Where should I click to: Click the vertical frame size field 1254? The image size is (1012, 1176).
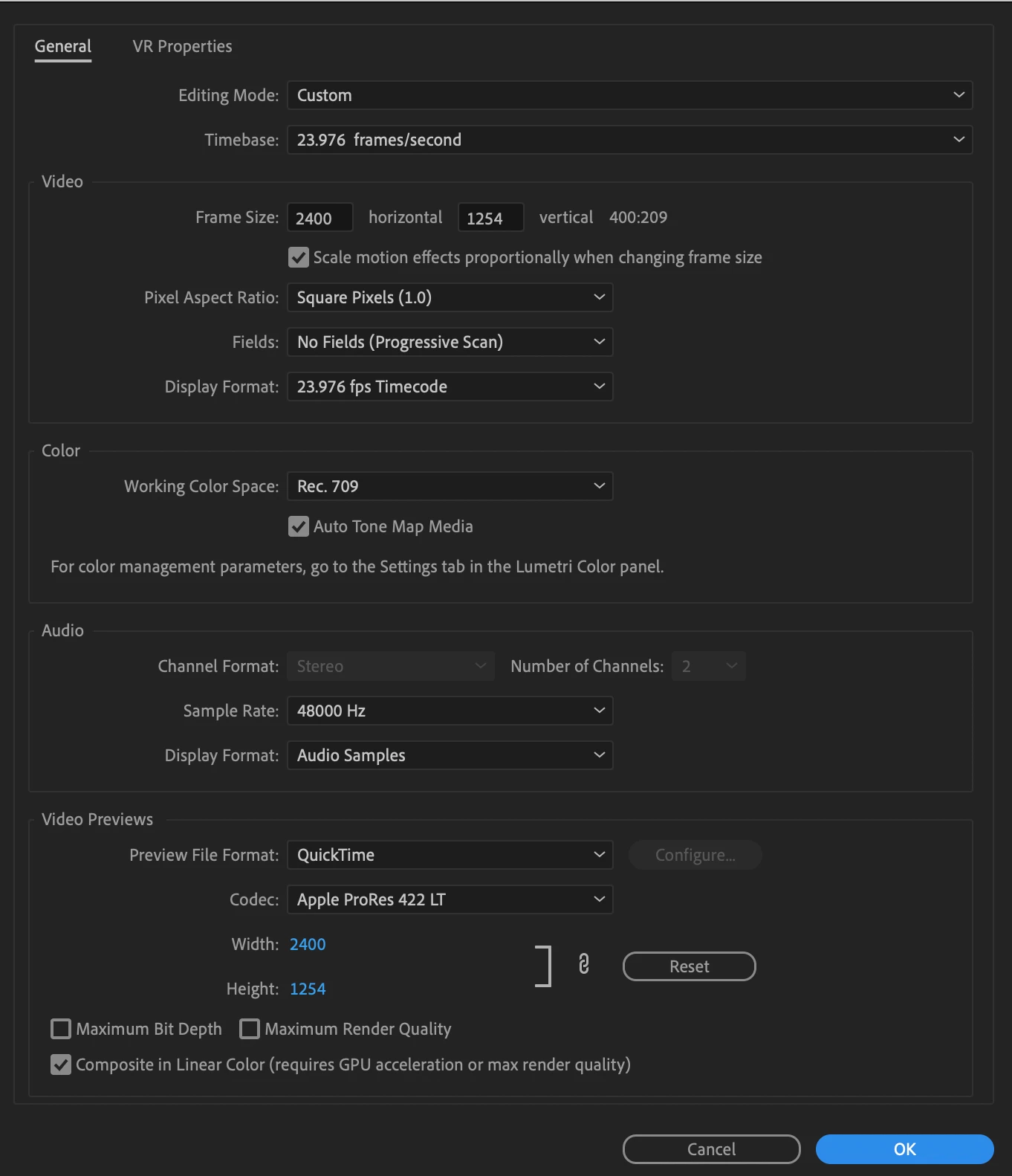pos(491,218)
